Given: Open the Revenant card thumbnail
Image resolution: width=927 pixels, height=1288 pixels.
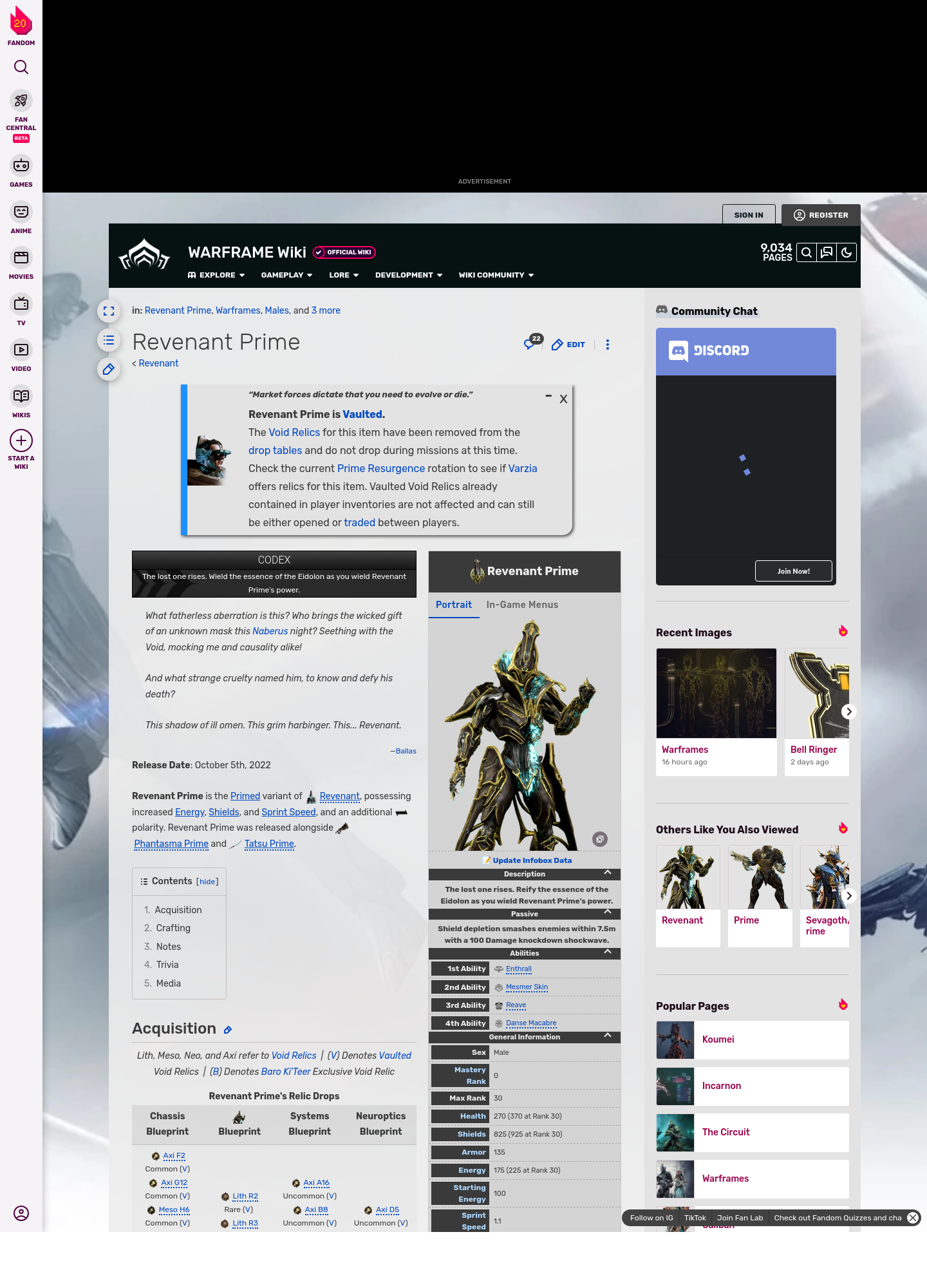Looking at the screenshot, I should 688,877.
